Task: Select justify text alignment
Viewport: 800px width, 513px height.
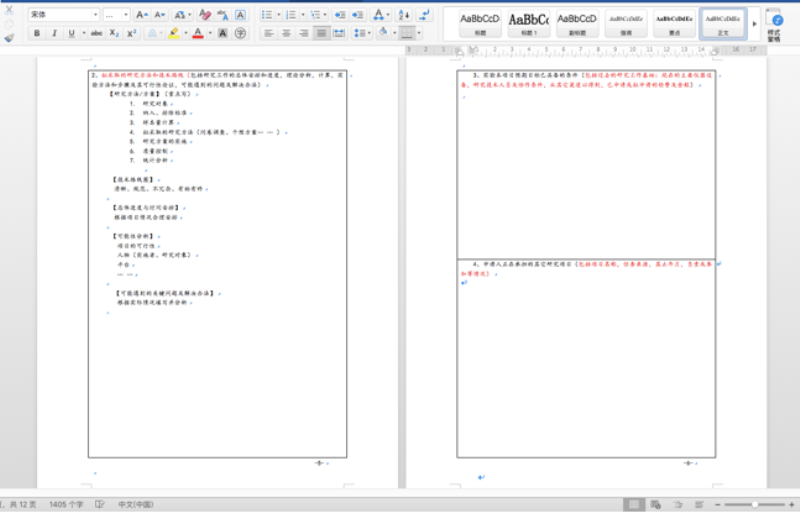Action: pos(321,33)
